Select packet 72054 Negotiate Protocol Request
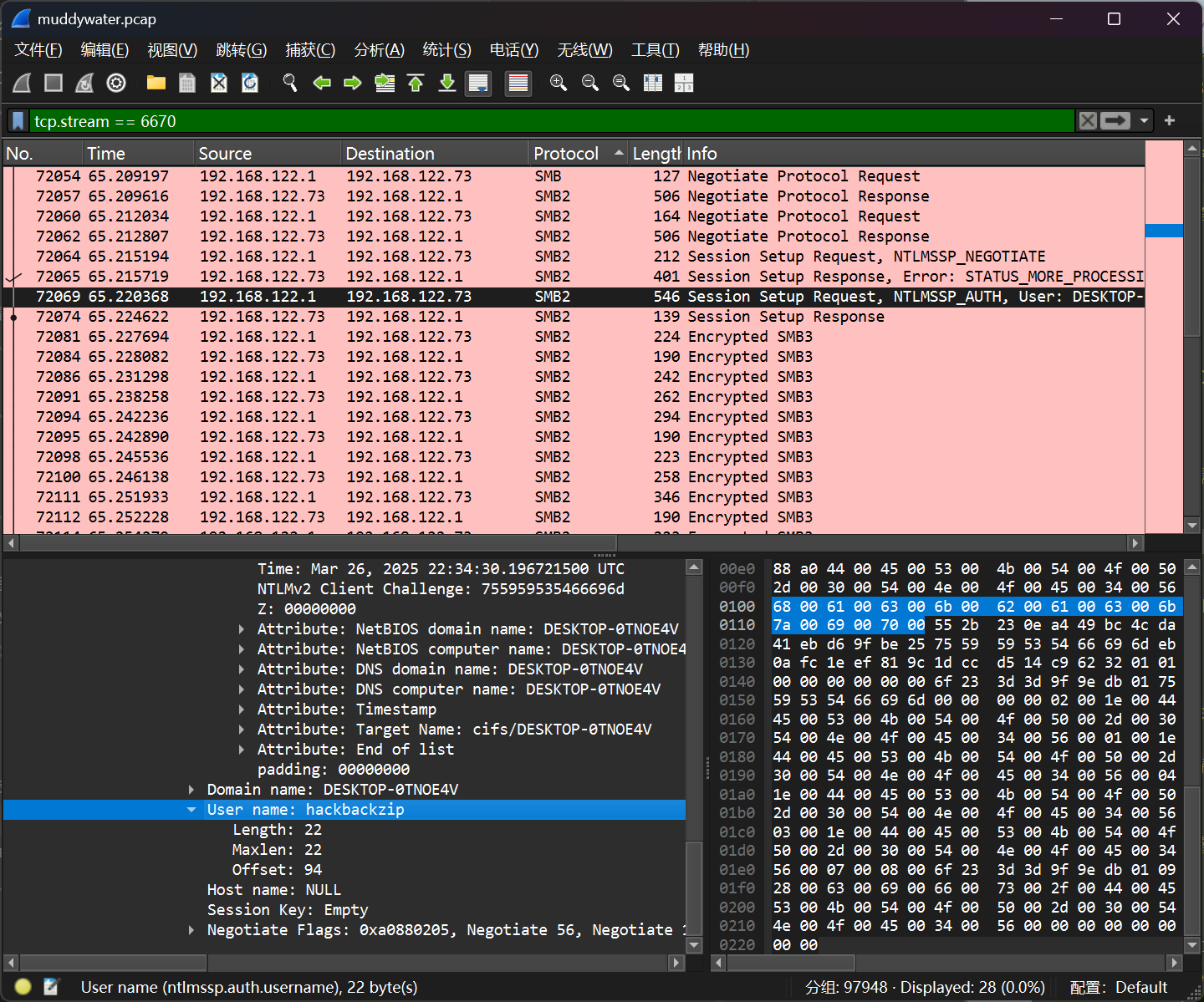 pos(574,176)
